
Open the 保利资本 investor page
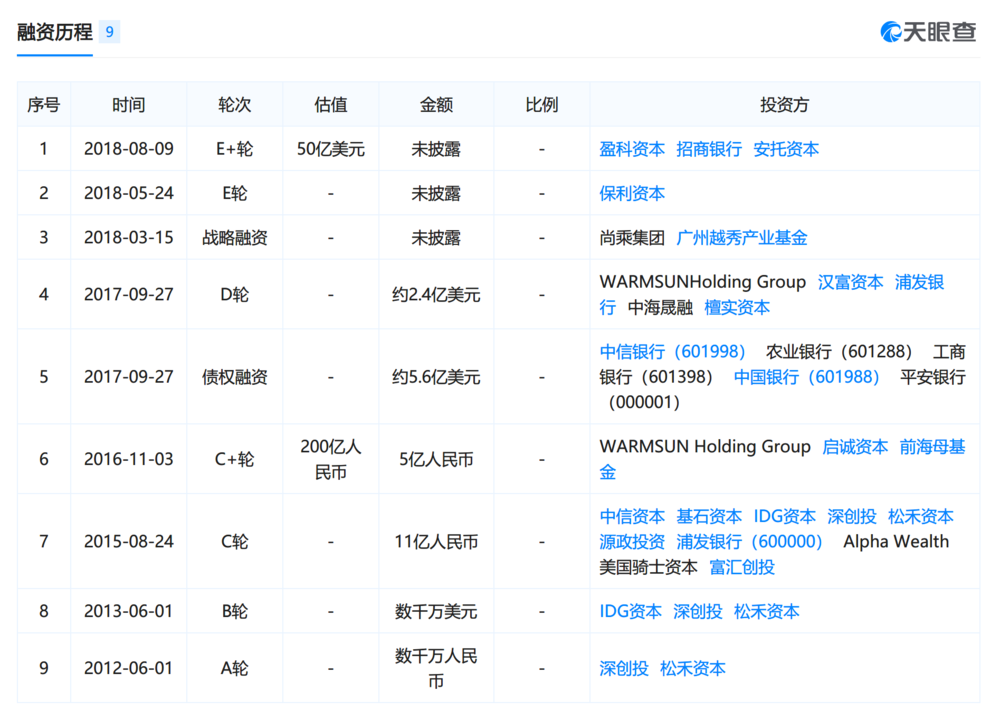632,193
